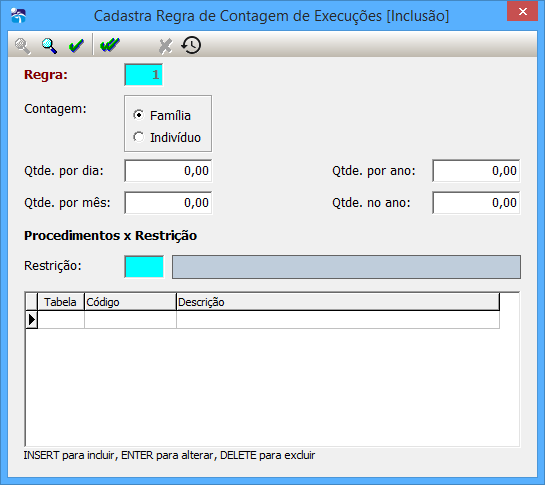Image resolution: width=545 pixels, height=485 pixels.
Task: Click the application logo in title bar
Action: 18,16
